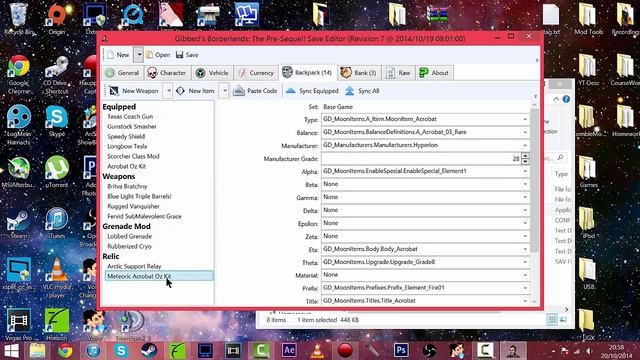Select Rugged Vanquisher weapon
This screenshot has width=640, height=360.
pos(133,206)
